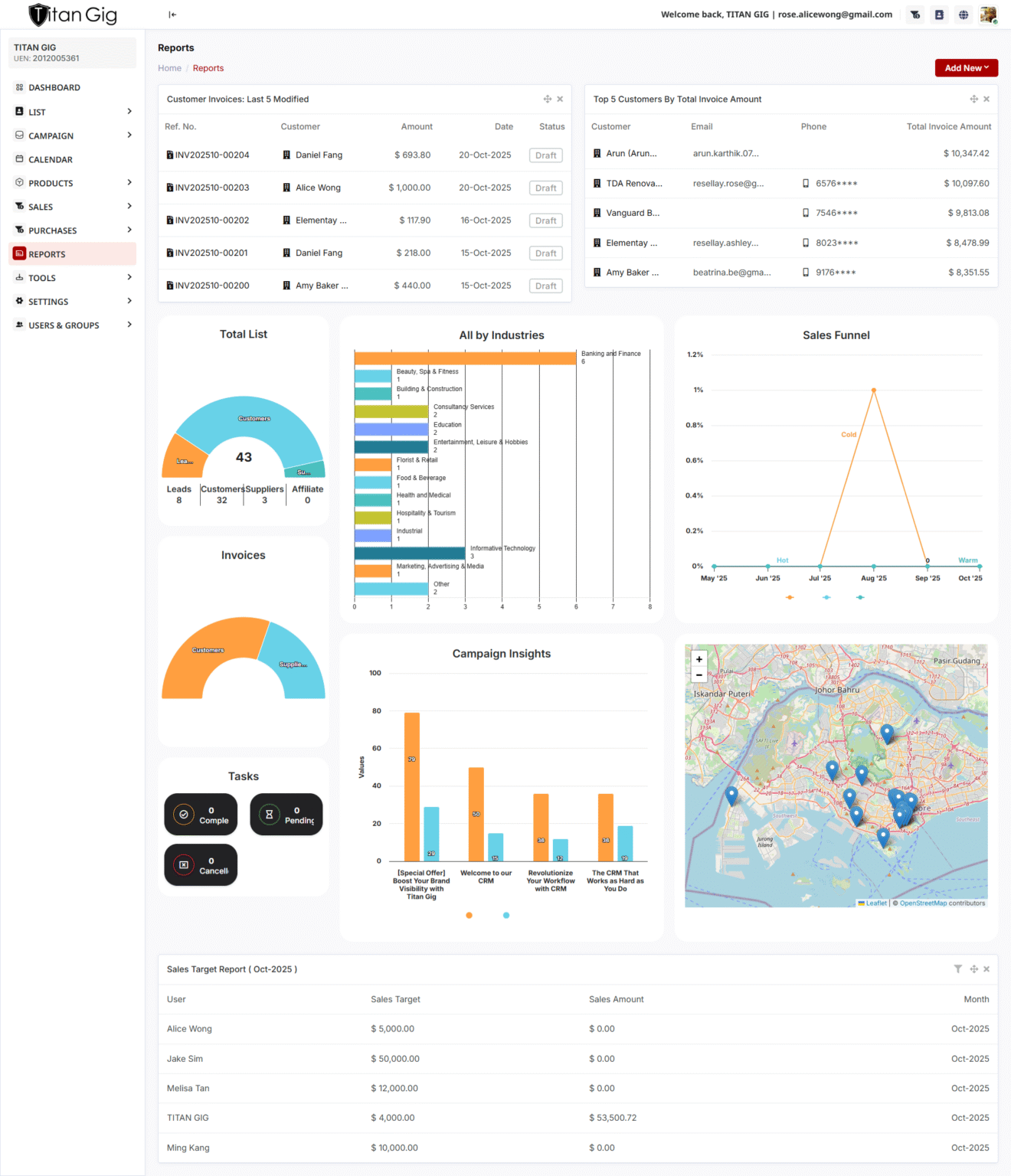Click the globe language icon in header
Screen dimensions: 1011x1176
click(x=964, y=15)
